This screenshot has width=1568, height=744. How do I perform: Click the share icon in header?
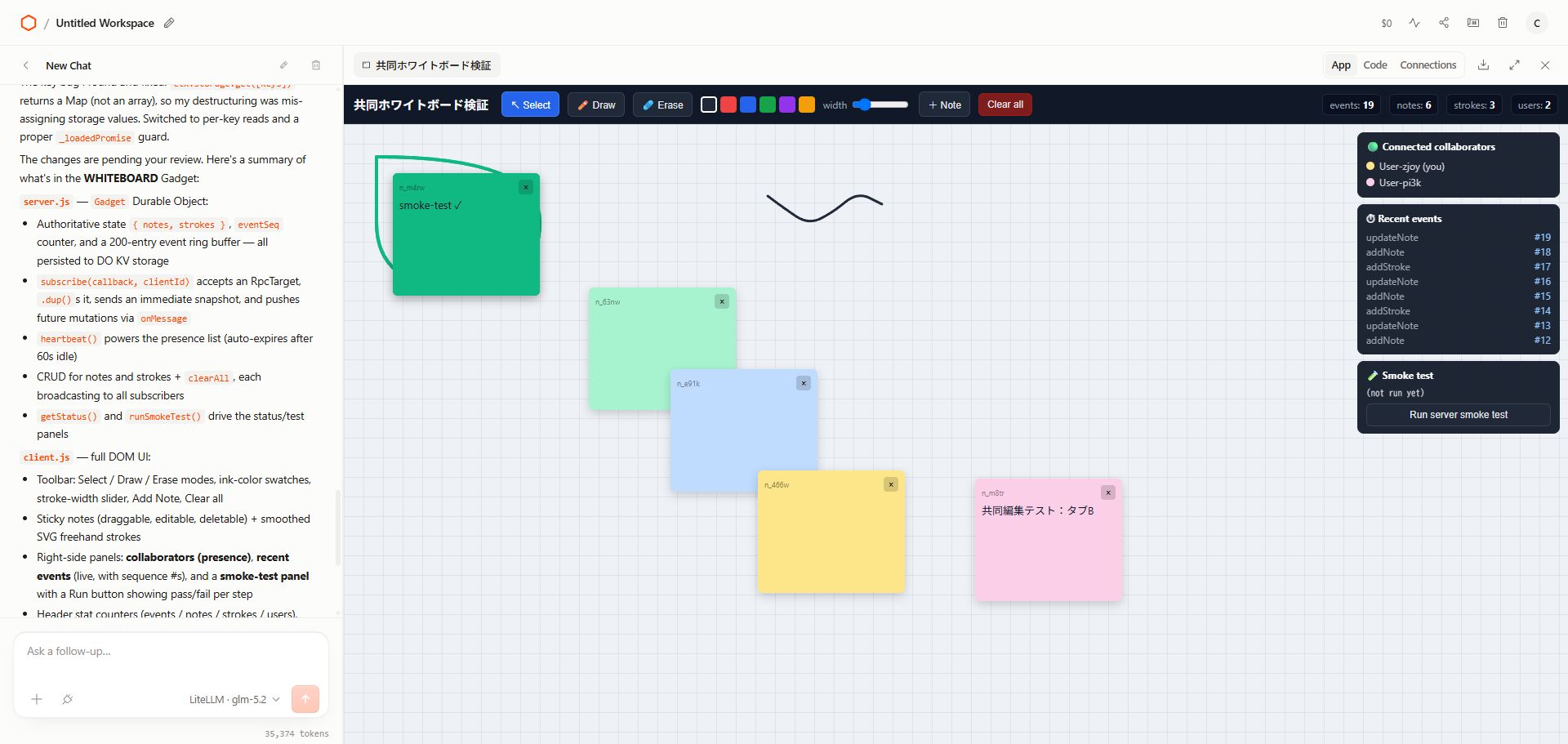(x=1444, y=23)
